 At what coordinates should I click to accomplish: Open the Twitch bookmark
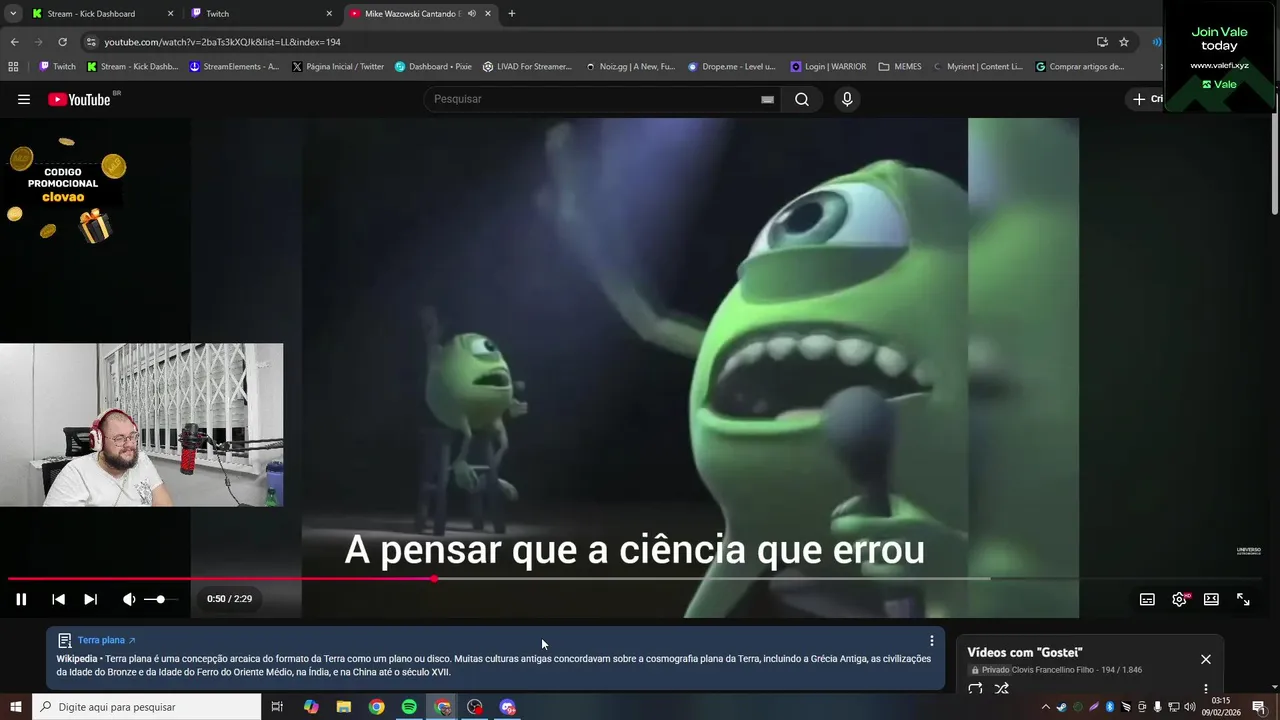[57, 67]
